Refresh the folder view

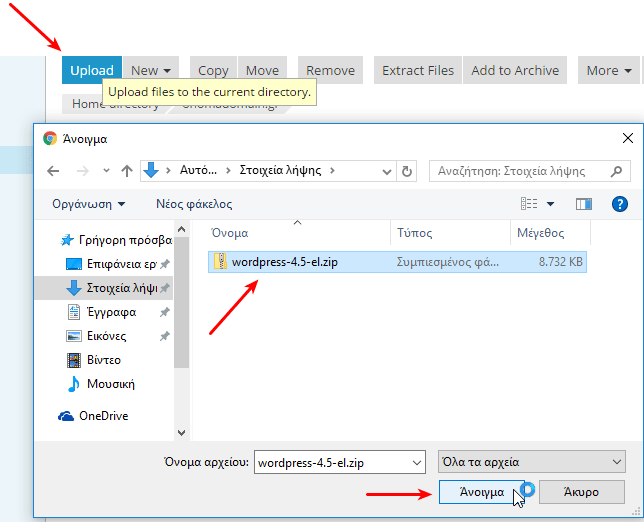click(x=407, y=171)
